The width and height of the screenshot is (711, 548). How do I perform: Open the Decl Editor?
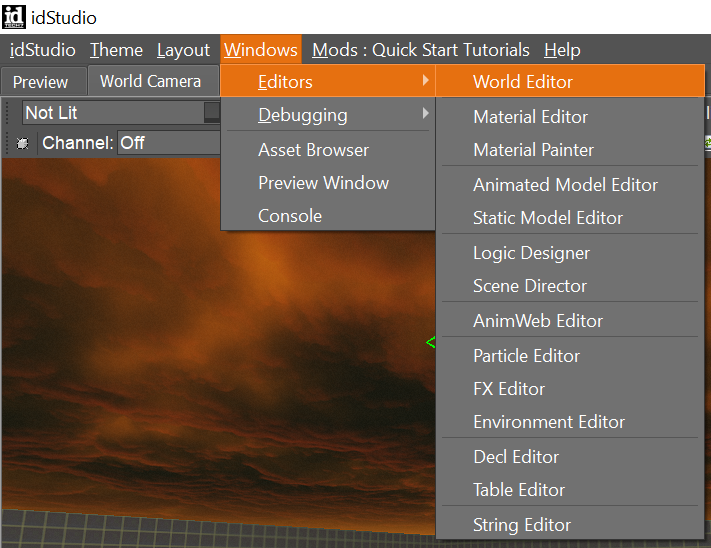[x=570, y=457]
